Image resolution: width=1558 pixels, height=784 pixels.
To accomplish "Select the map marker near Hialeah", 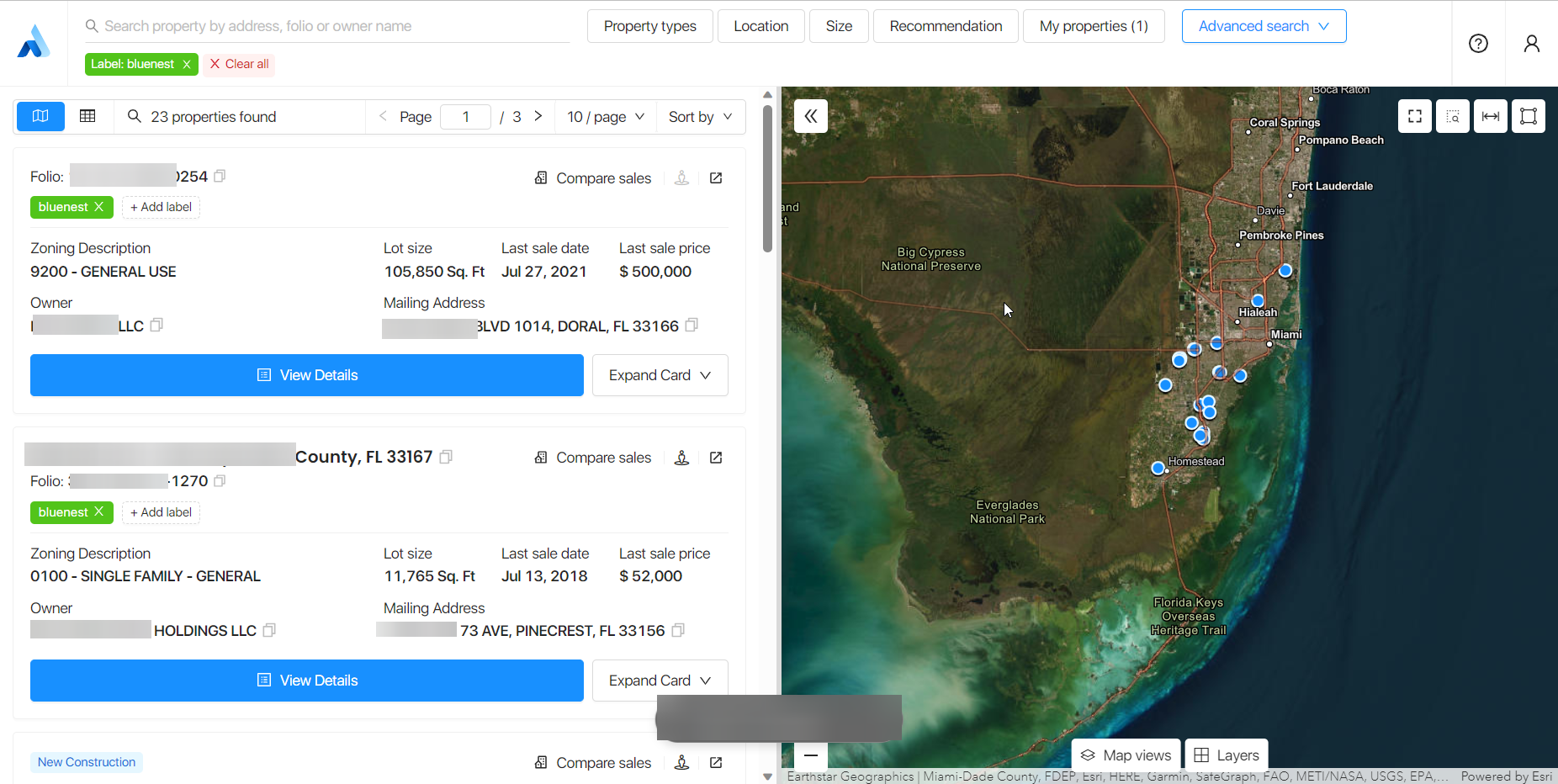I will click(1258, 300).
